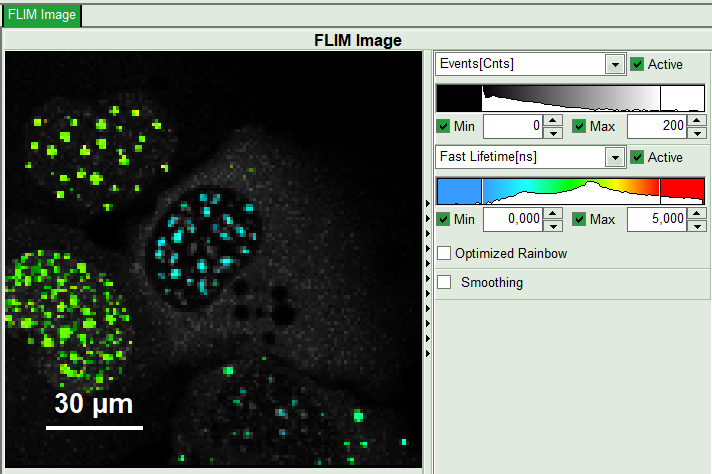The image size is (712, 474).
Task: Increase Fast Lifetime Max with up arrow
Action: 697,213
